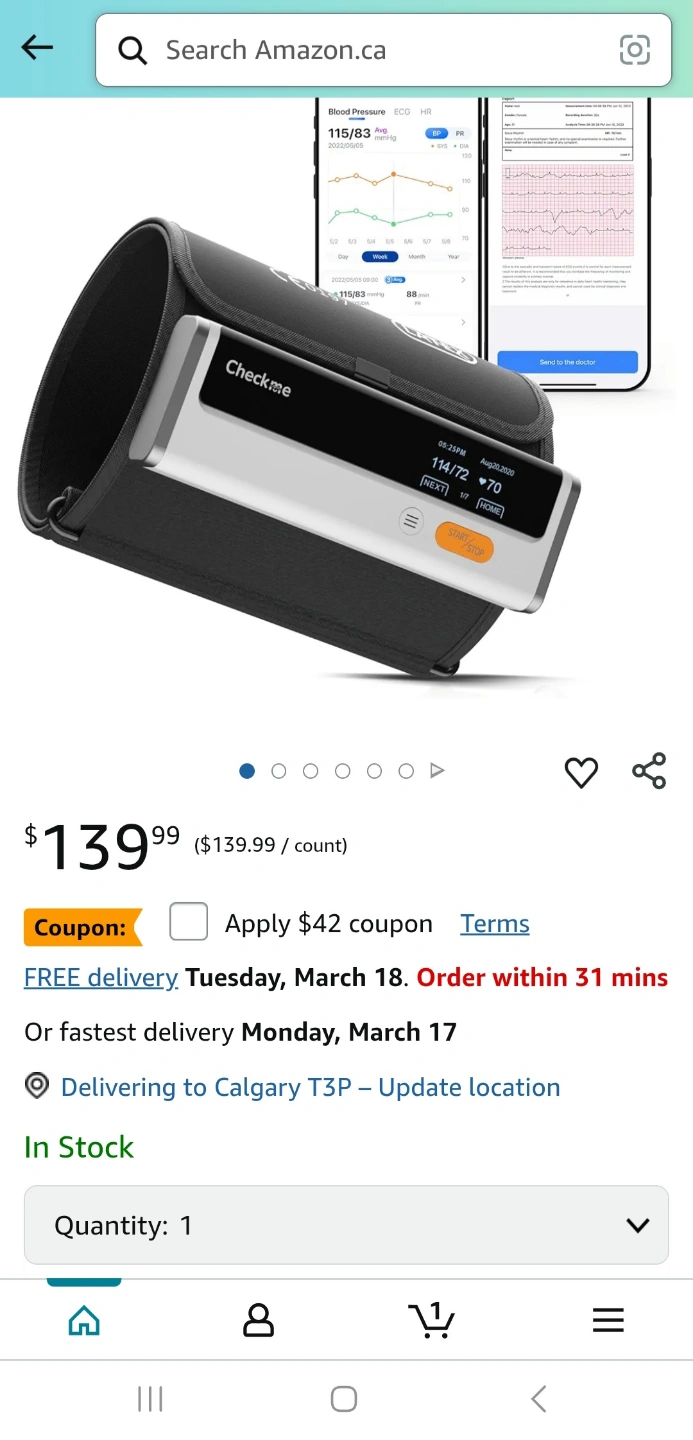Expand the Quantity dropdown
This screenshot has width=693, height=1440.
(x=346, y=1225)
